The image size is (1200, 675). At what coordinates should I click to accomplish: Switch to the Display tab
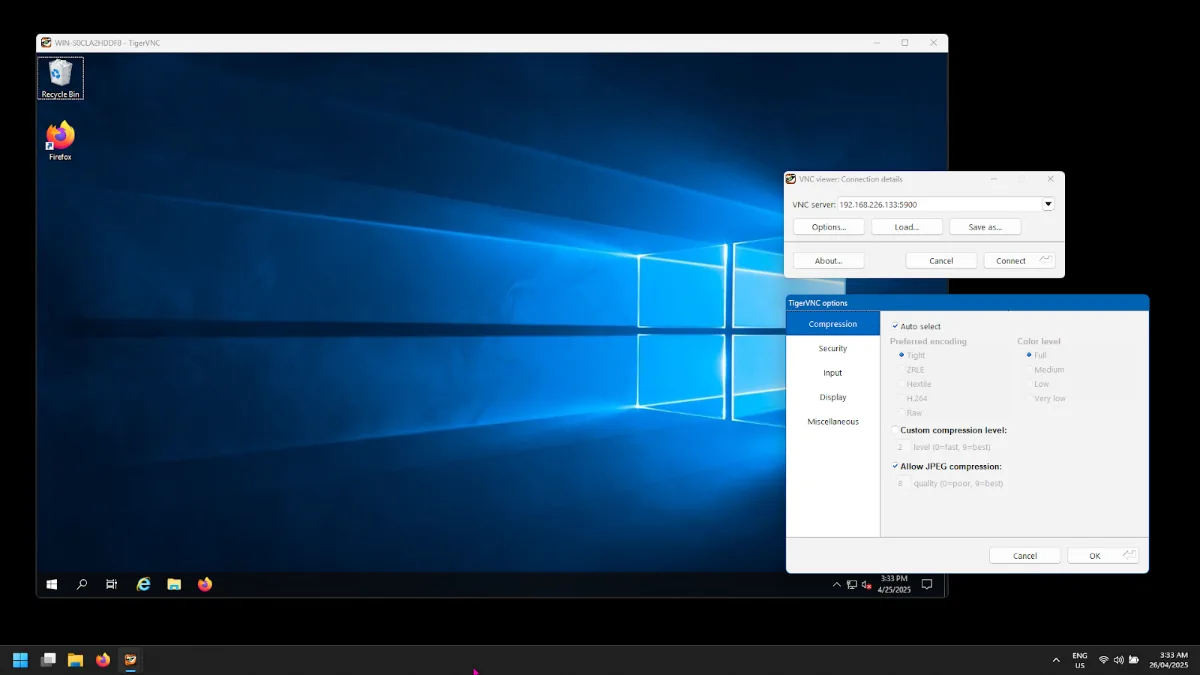point(833,397)
